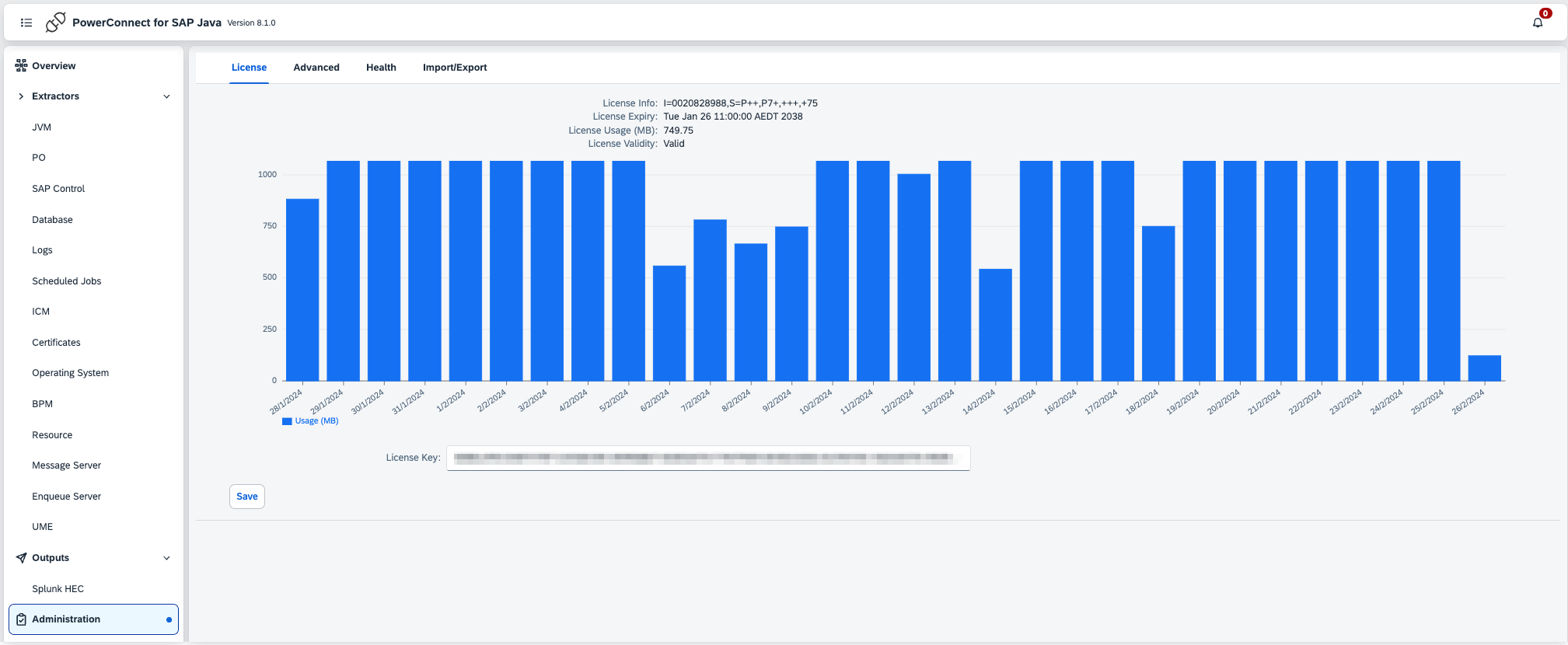Click the red notification count badge

[x=1545, y=13]
